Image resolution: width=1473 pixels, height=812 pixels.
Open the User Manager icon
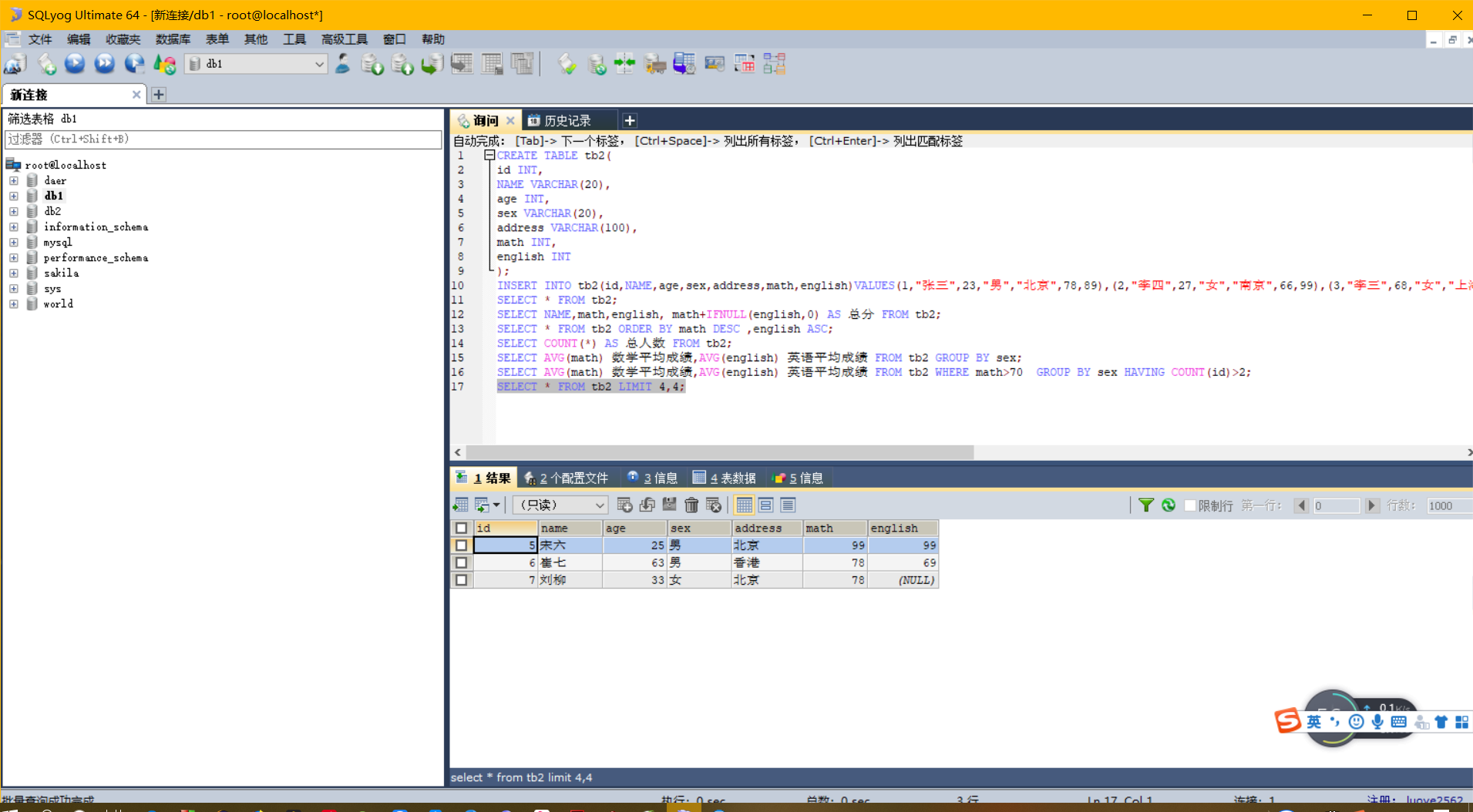pos(343,64)
